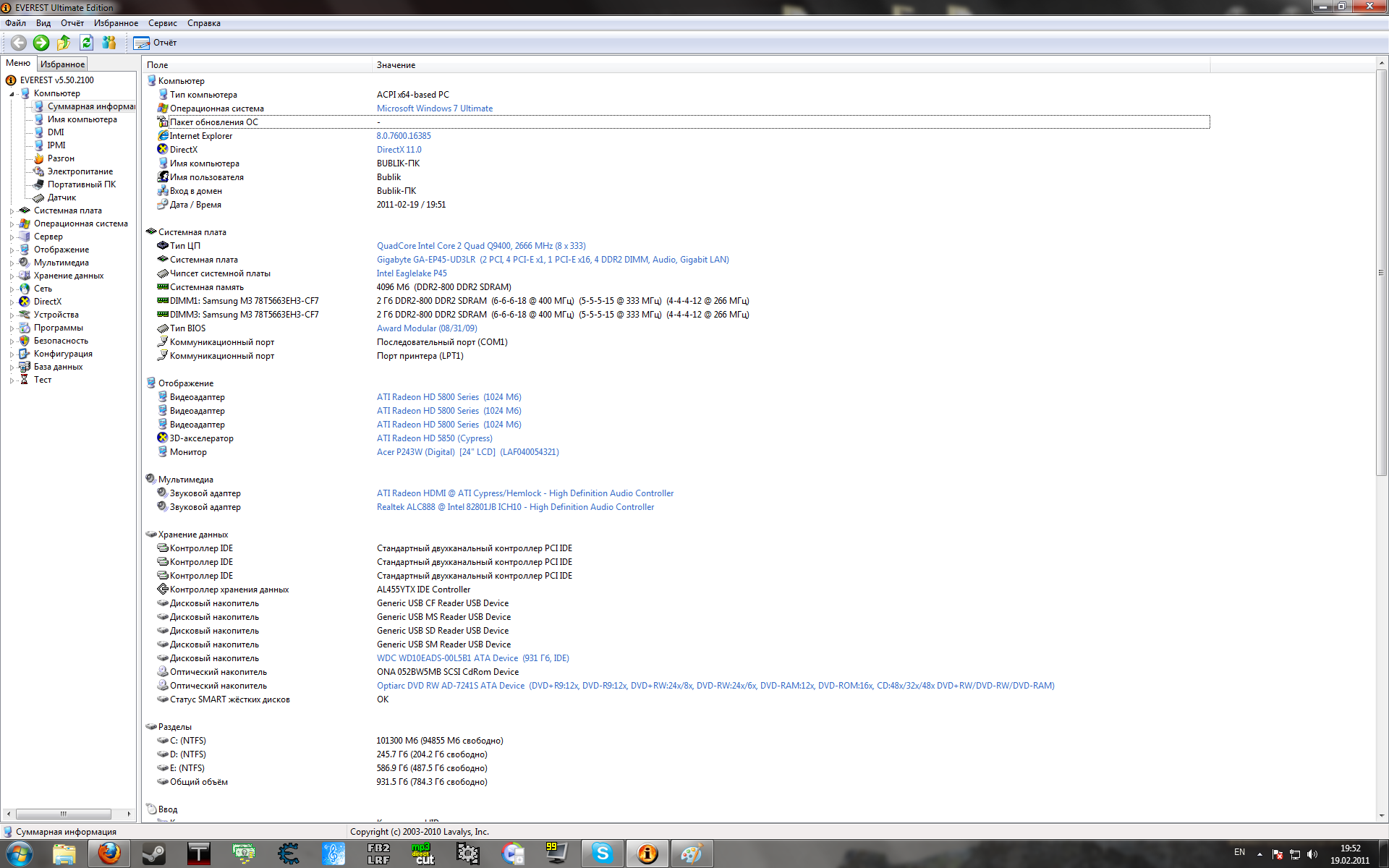This screenshot has height=868, width=1389.
Task: Open the Сервис menu
Action: (163, 23)
